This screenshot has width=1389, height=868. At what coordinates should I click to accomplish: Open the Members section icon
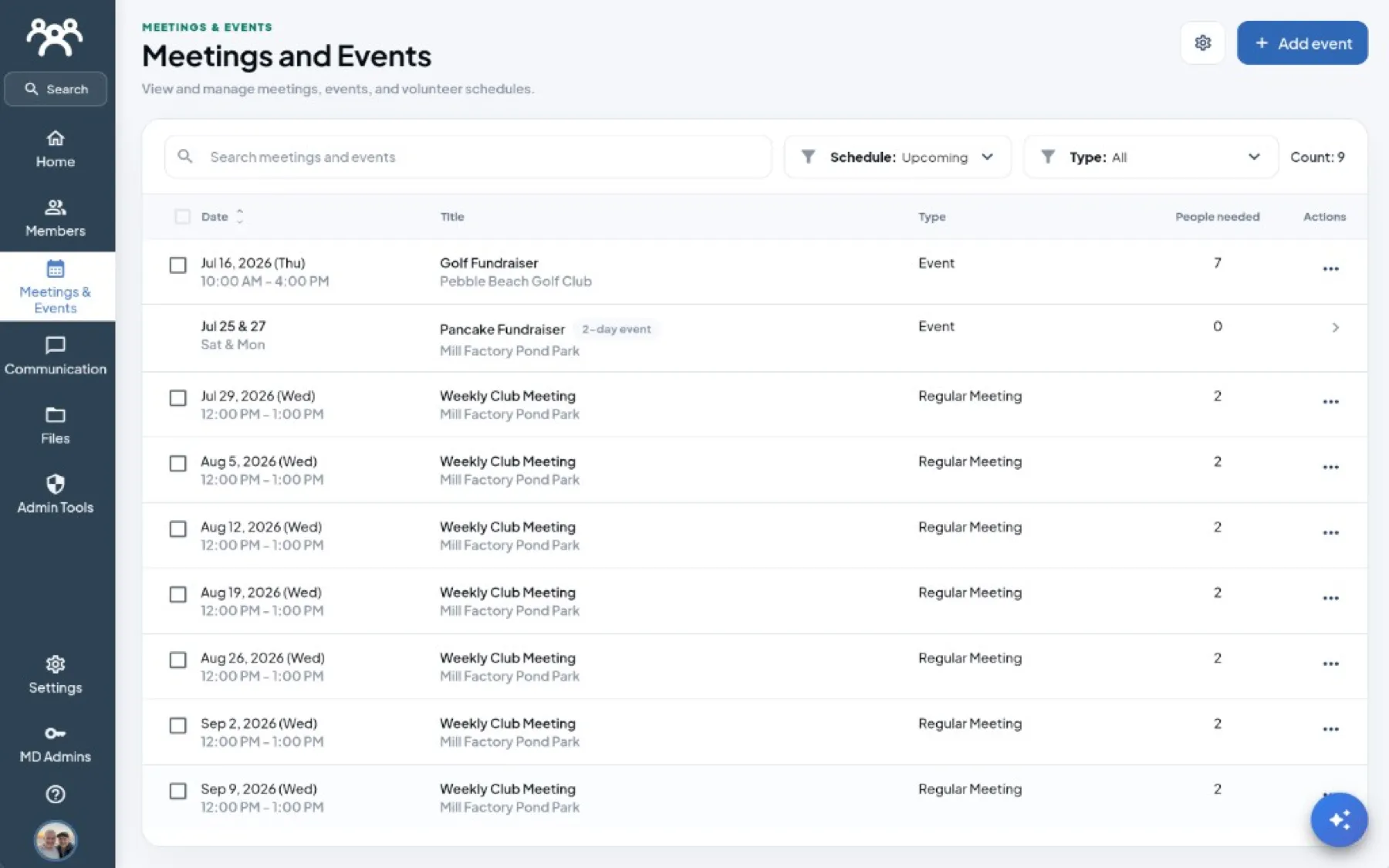point(55,208)
